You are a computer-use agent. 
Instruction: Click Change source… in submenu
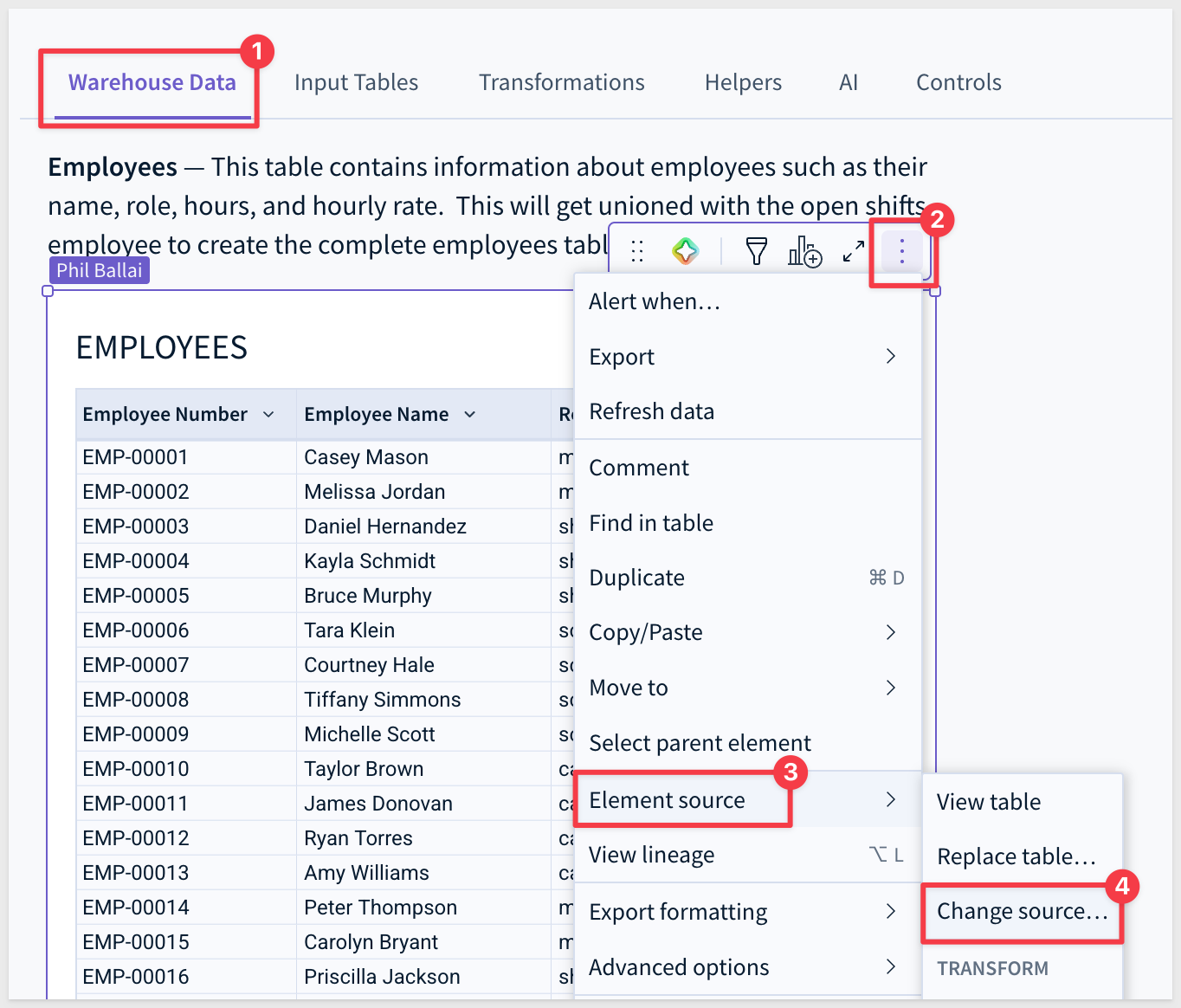pos(1023,911)
